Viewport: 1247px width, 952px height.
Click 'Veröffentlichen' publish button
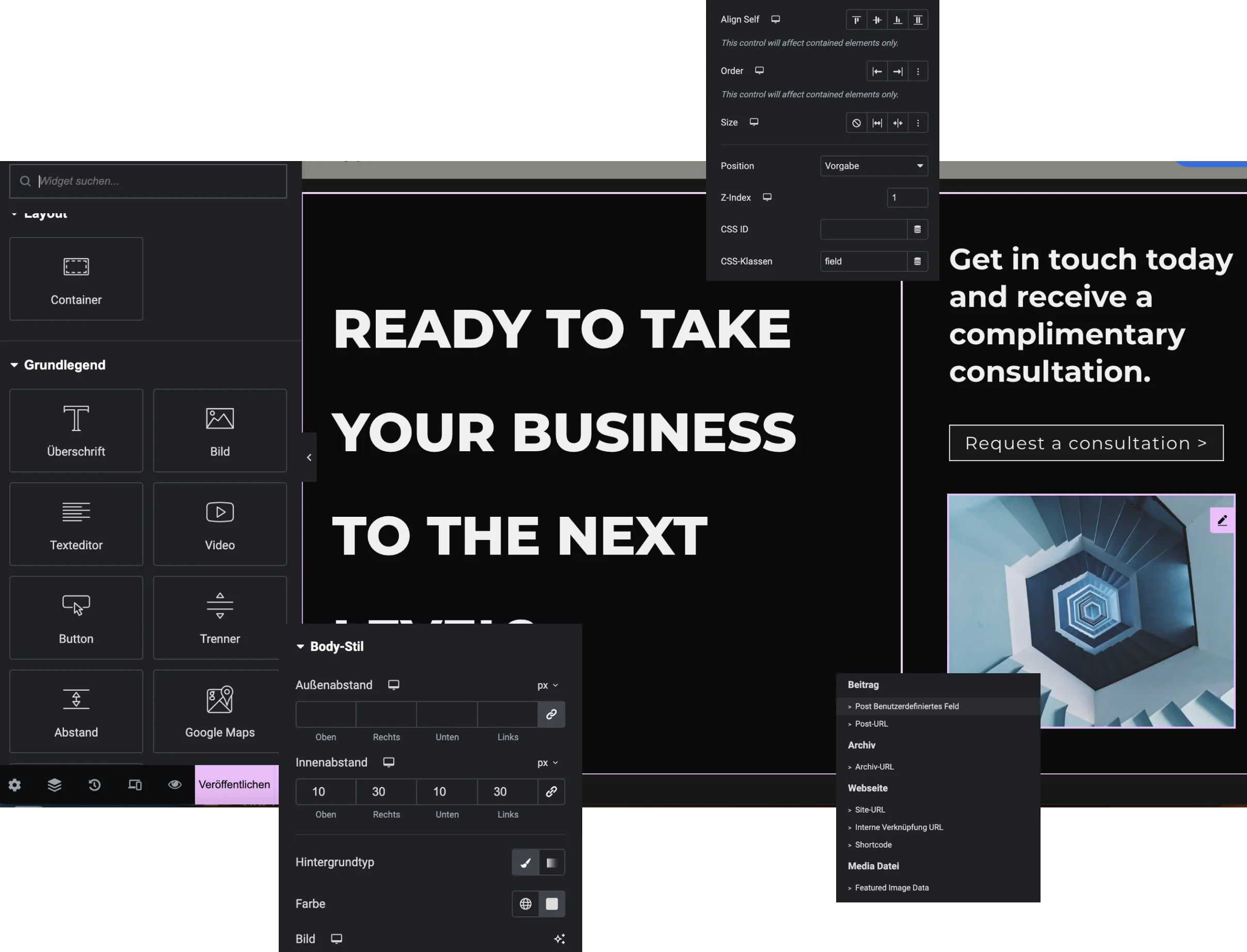click(x=234, y=784)
